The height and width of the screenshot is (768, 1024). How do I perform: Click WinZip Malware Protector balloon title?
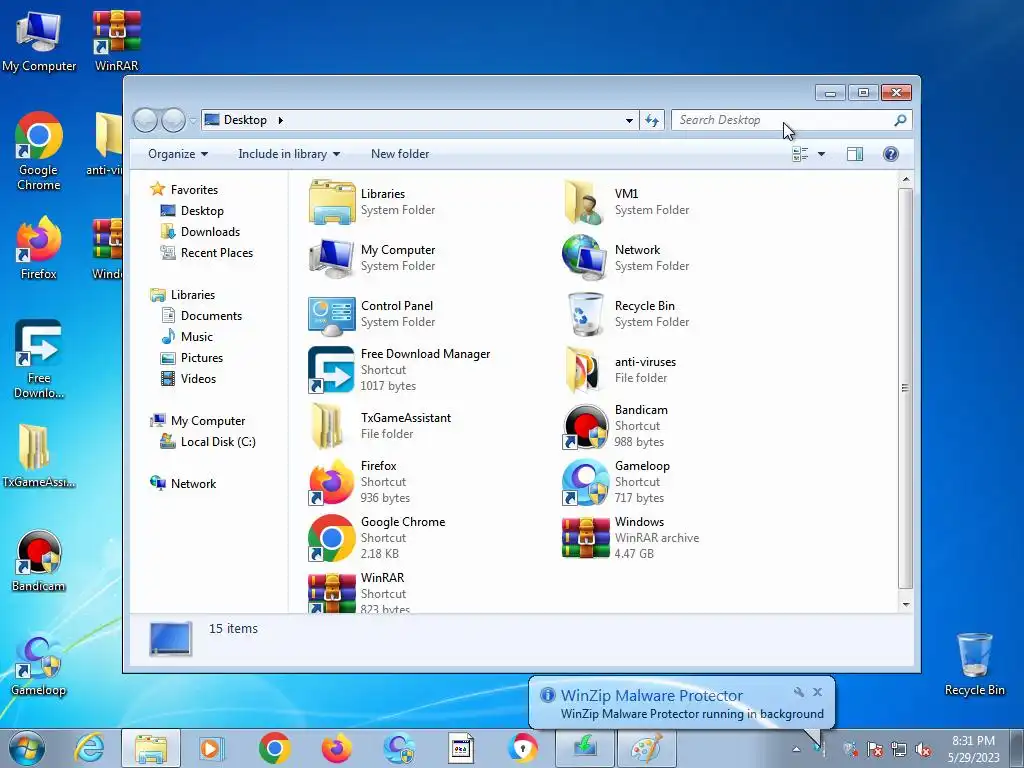[x=651, y=696]
